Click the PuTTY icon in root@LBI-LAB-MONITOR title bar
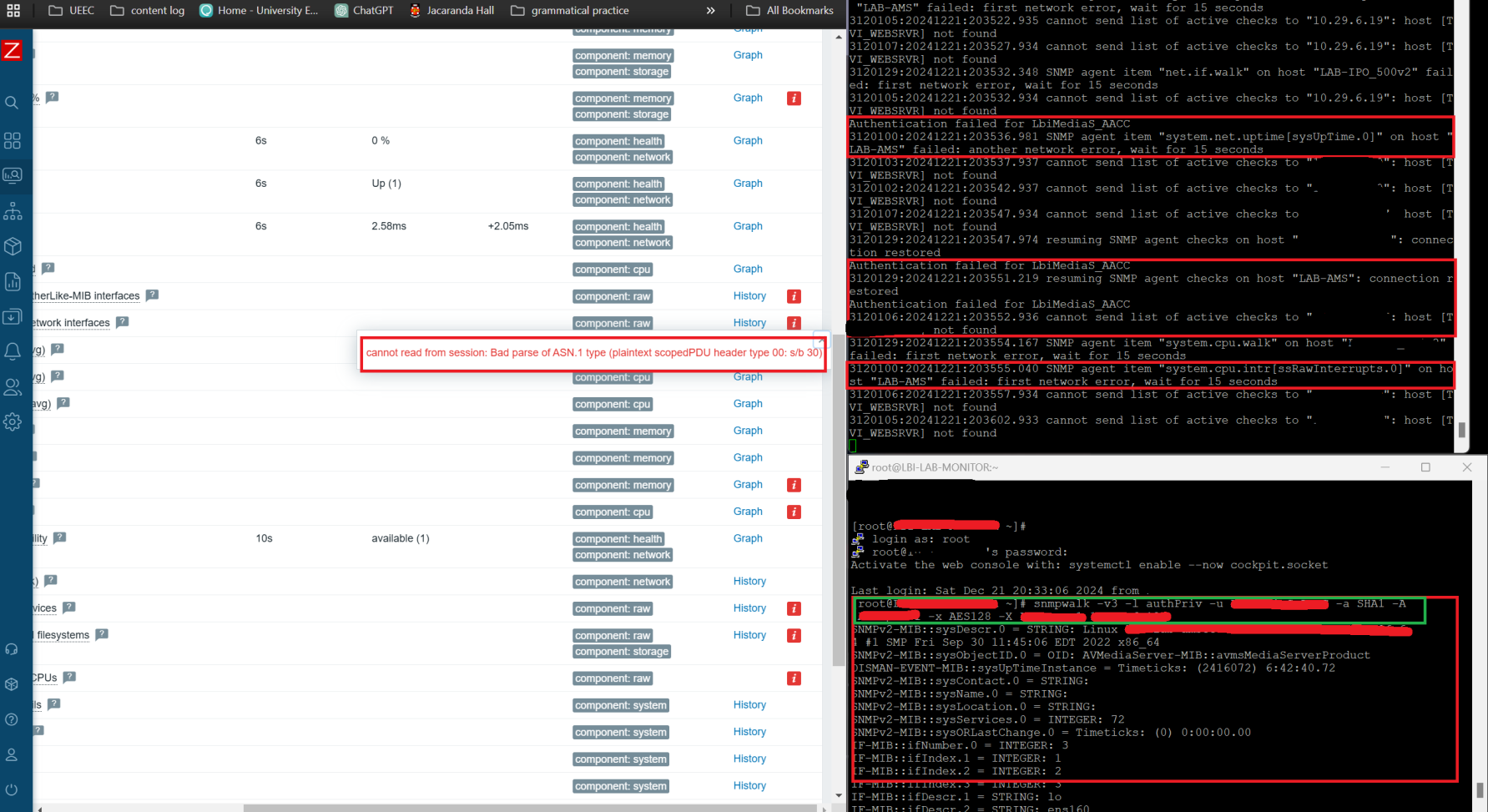This screenshot has height=812, width=1488. [x=861, y=467]
